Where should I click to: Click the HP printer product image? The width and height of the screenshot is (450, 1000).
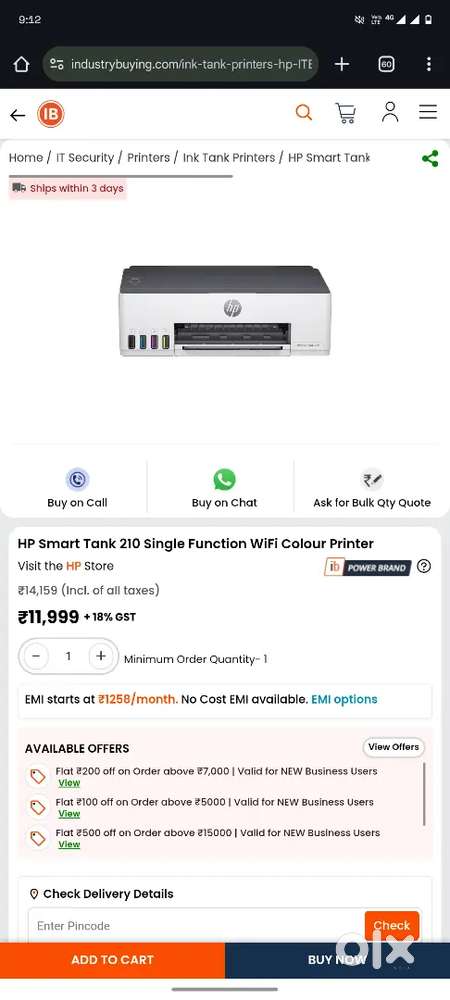pyautogui.click(x=225, y=311)
